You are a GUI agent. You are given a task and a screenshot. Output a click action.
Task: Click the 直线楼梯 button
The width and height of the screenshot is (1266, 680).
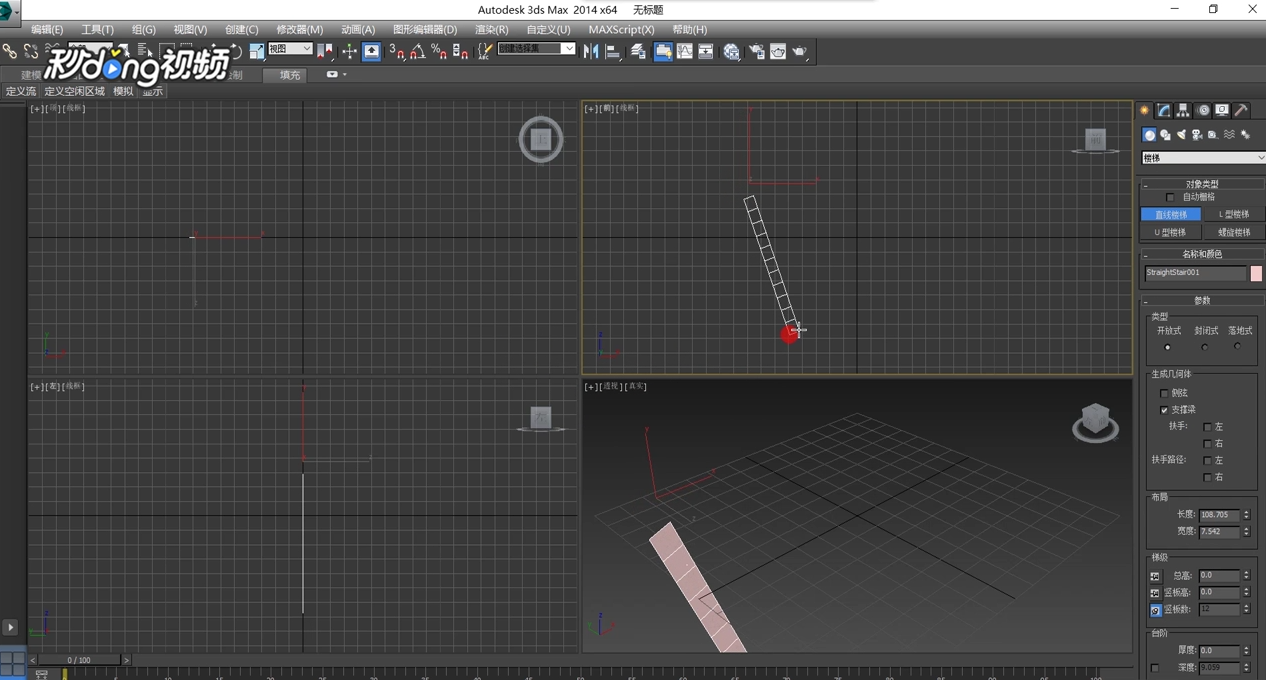pyautogui.click(x=1171, y=214)
